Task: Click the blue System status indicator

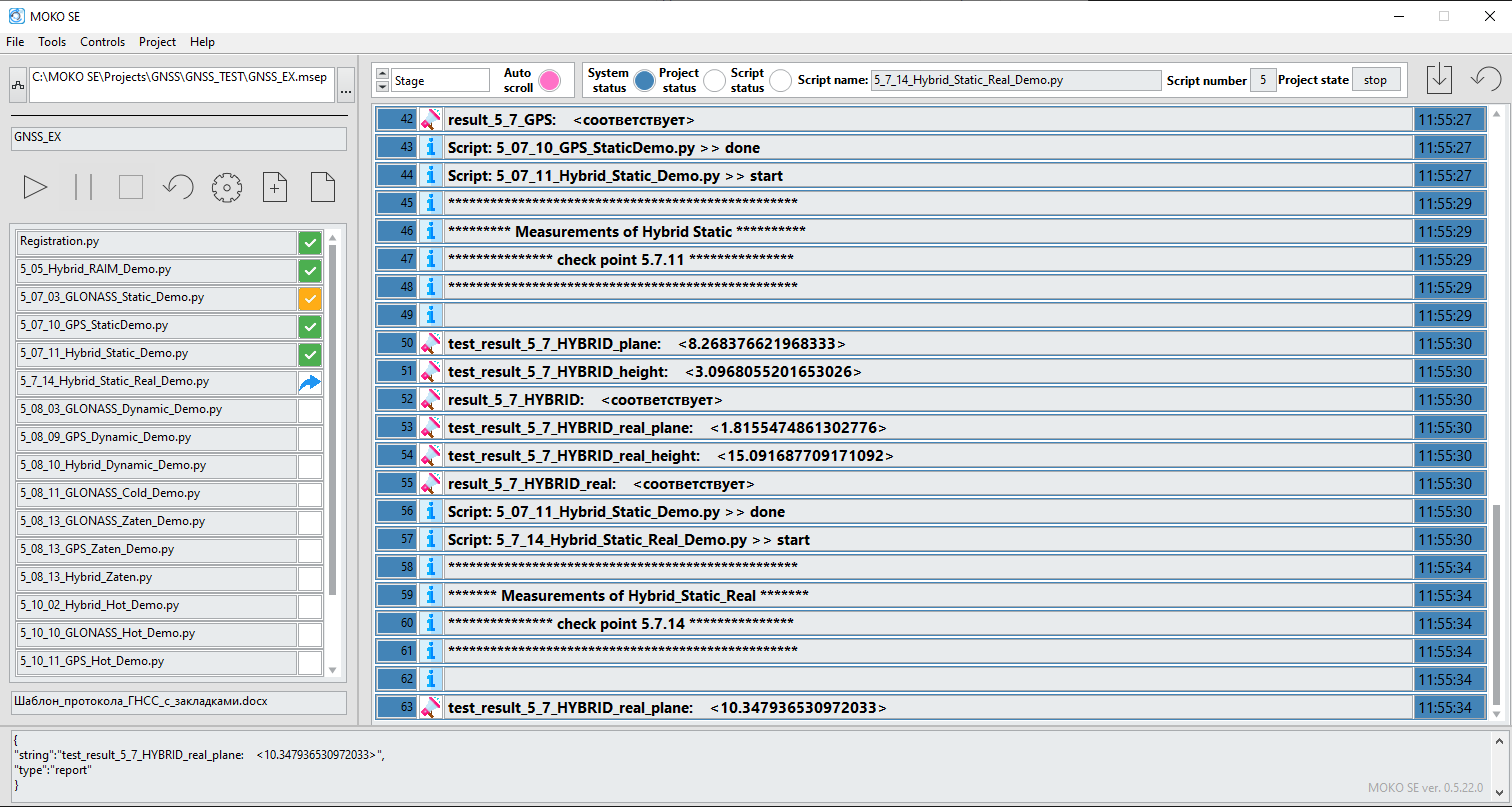Action: [x=644, y=80]
